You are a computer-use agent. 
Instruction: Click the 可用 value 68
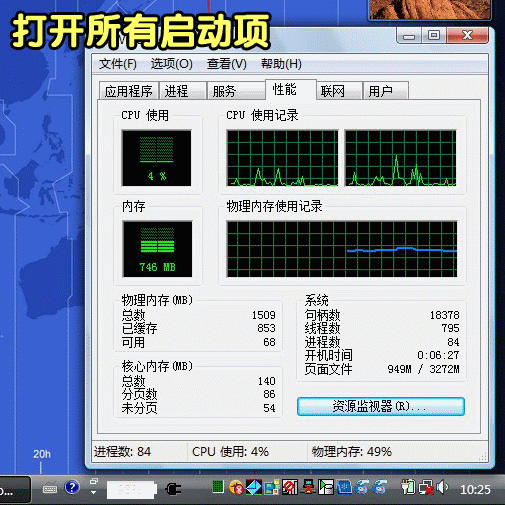[269, 342]
